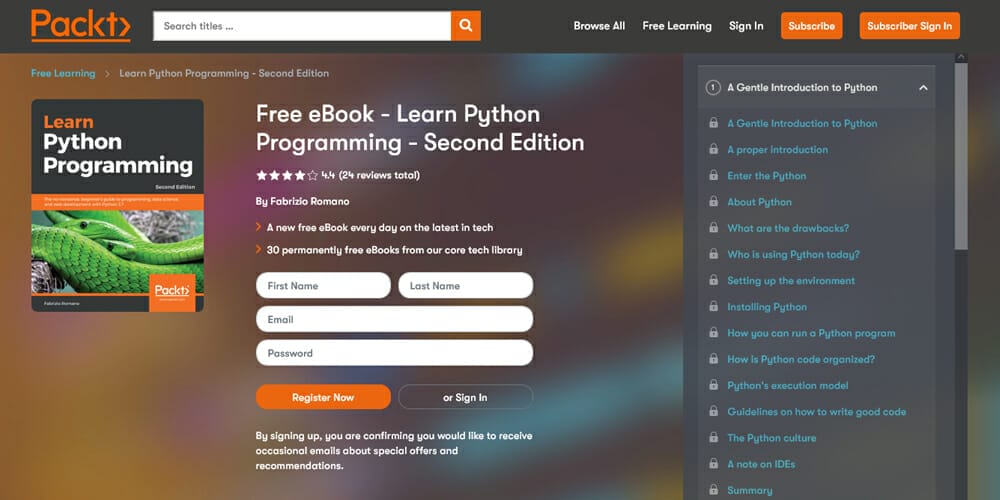Open Browse All menu
The width and height of the screenshot is (1000, 500).
coord(599,26)
